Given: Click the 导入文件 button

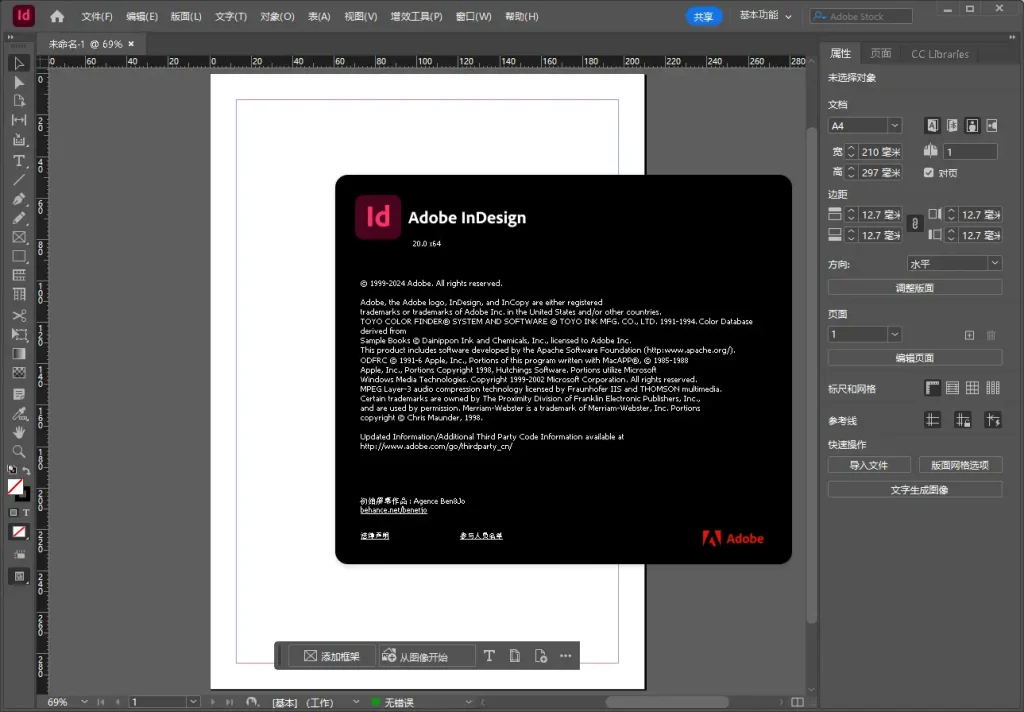Looking at the screenshot, I should tap(869, 465).
